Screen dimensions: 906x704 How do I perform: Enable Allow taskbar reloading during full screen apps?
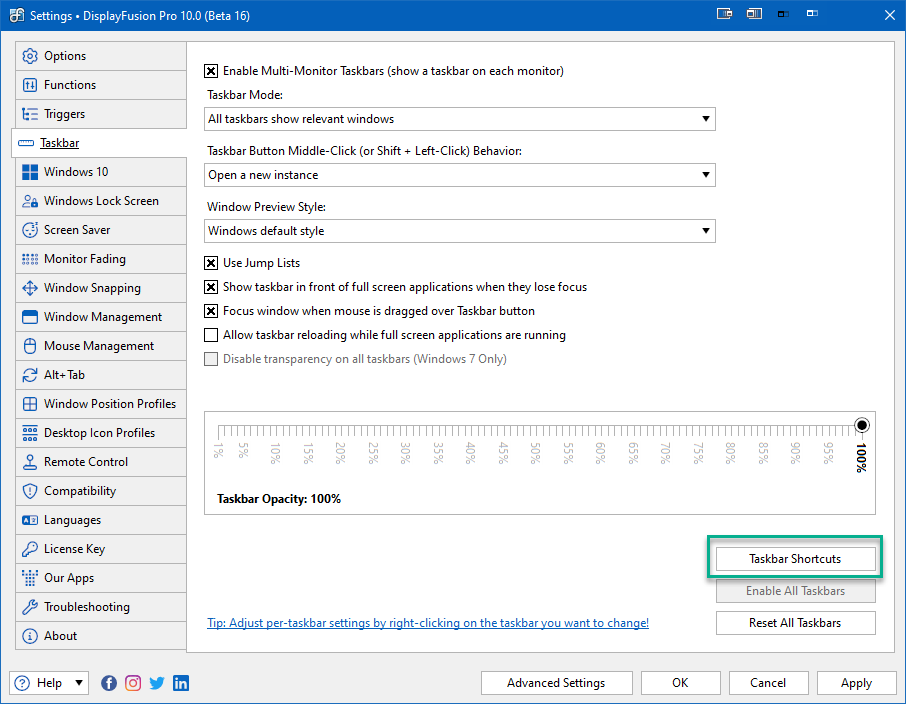tap(211, 335)
